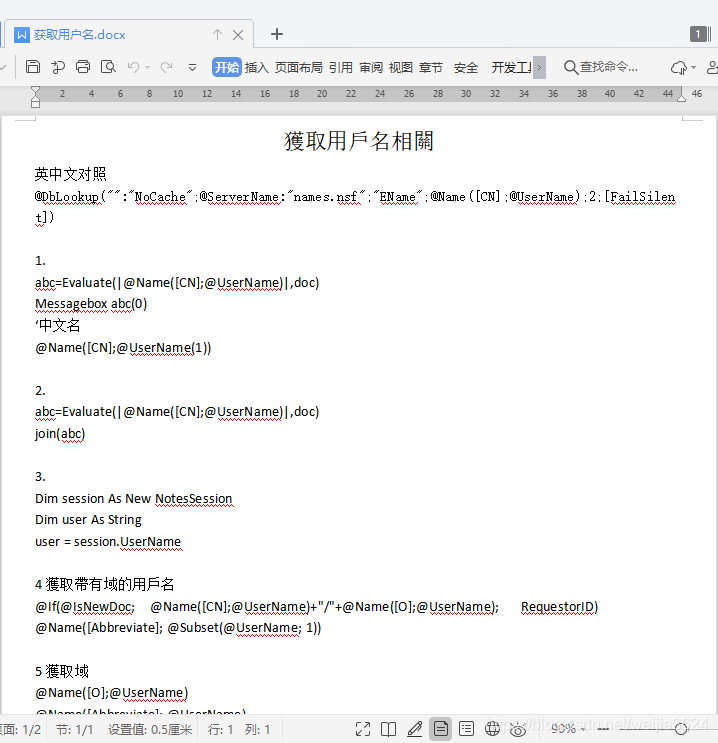This screenshot has height=743, width=718.
Task: Click the page count 1/2 status
Action: click(21, 729)
